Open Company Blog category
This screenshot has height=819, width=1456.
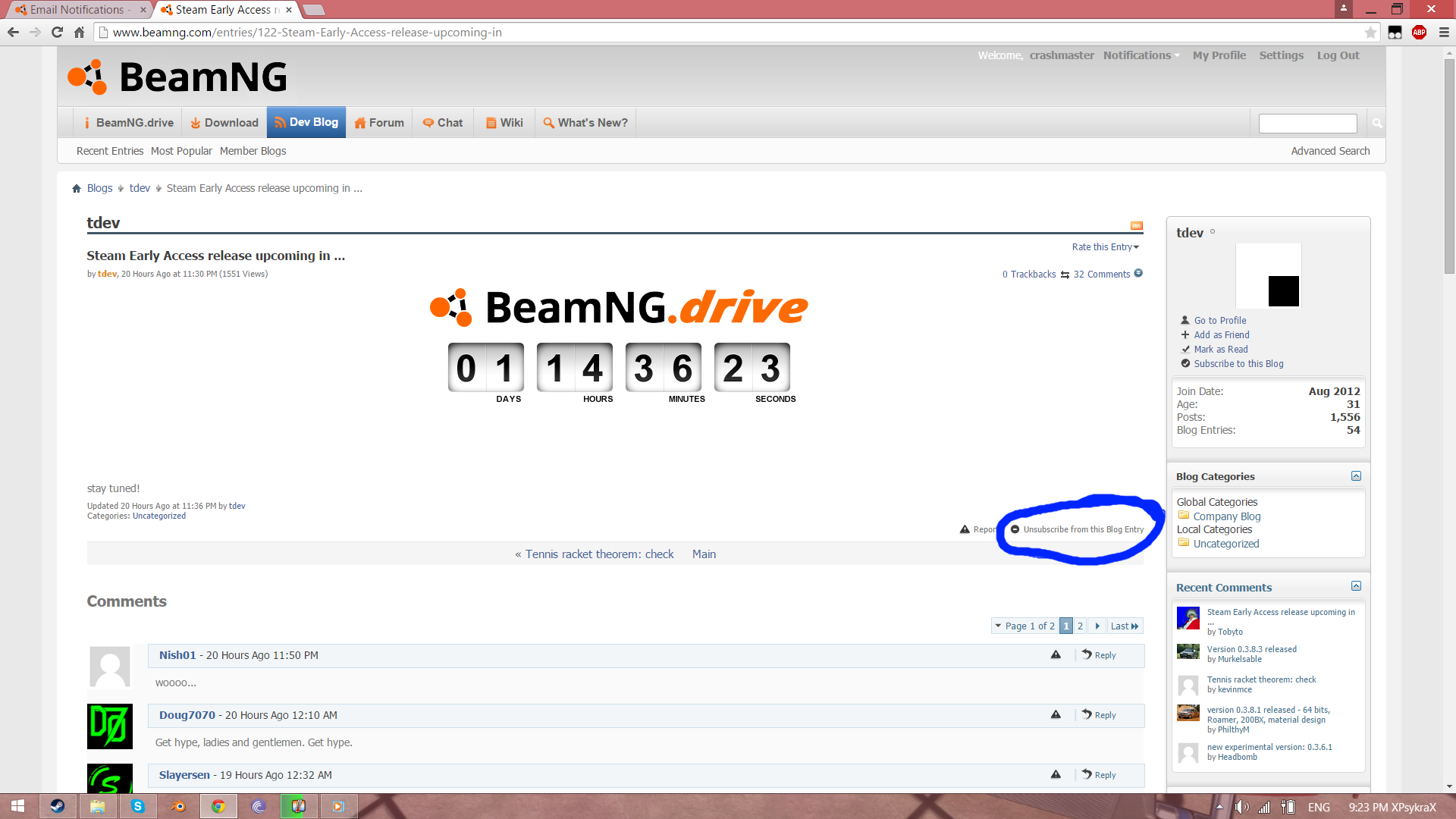click(1226, 516)
